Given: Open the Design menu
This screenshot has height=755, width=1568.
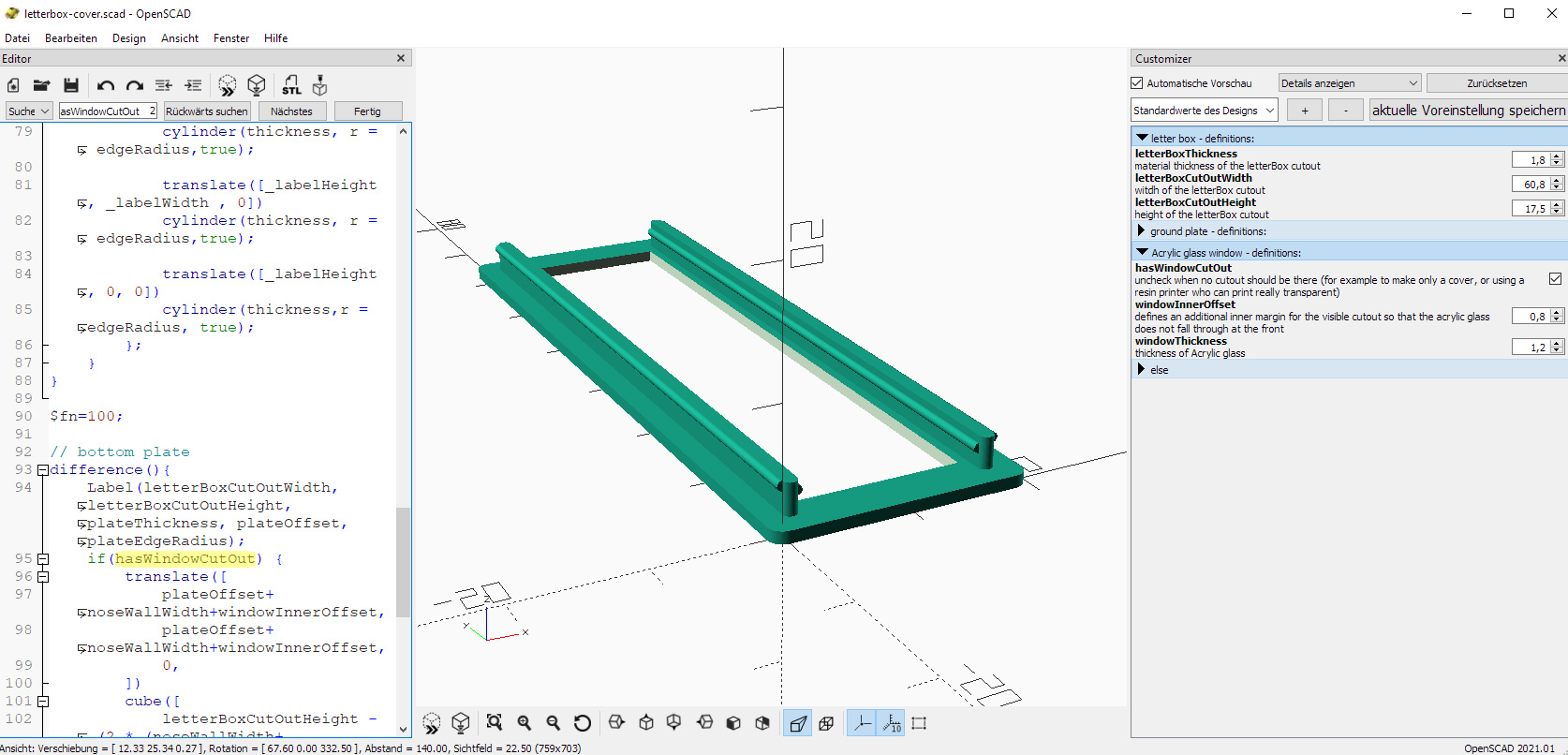Looking at the screenshot, I should (x=129, y=38).
